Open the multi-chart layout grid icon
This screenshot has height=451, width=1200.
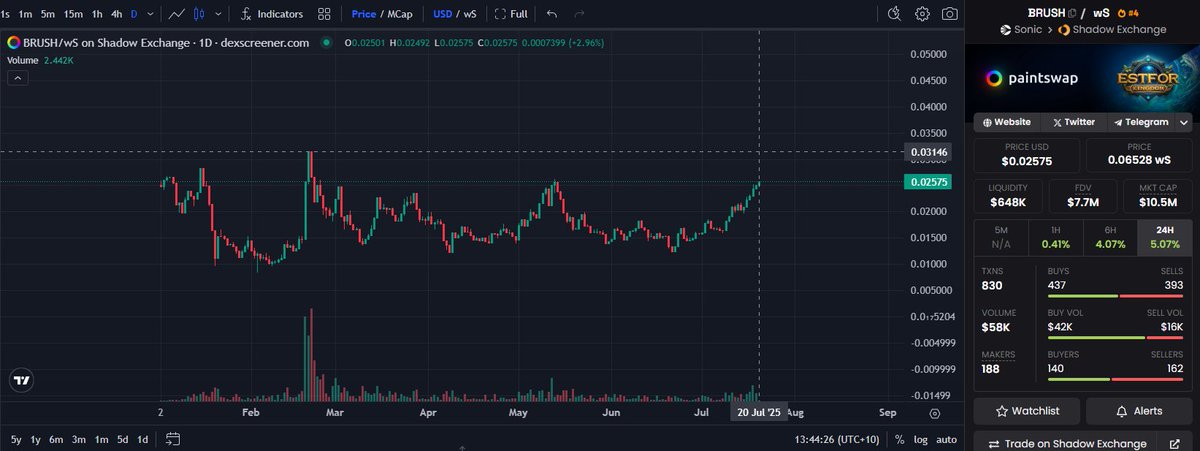coord(324,15)
